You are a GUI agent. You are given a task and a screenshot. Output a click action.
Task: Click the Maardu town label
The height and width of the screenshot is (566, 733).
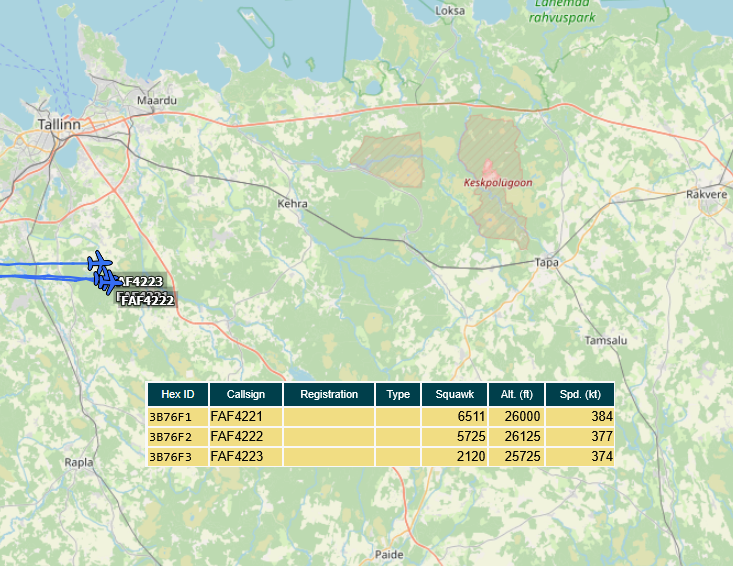coord(157,100)
